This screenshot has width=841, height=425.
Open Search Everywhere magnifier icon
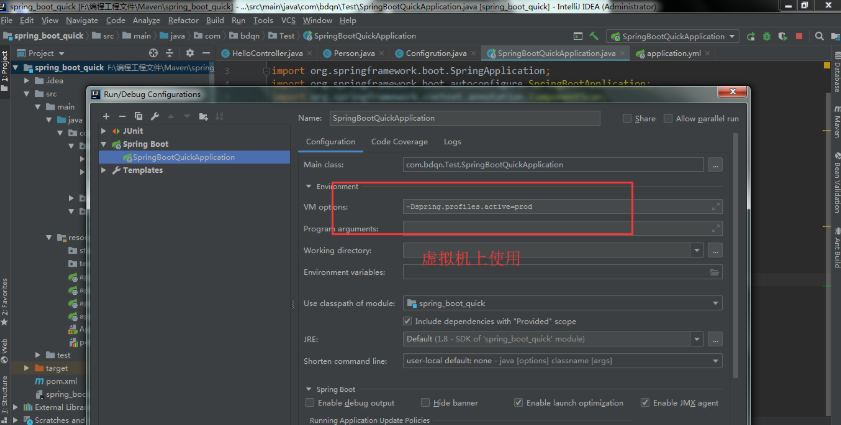(x=819, y=36)
